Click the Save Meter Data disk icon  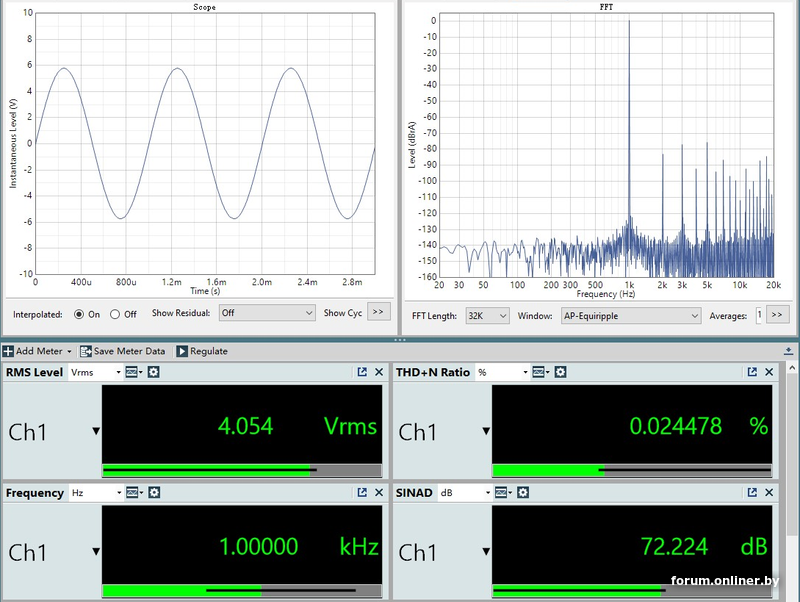pyautogui.click(x=86, y=351)
